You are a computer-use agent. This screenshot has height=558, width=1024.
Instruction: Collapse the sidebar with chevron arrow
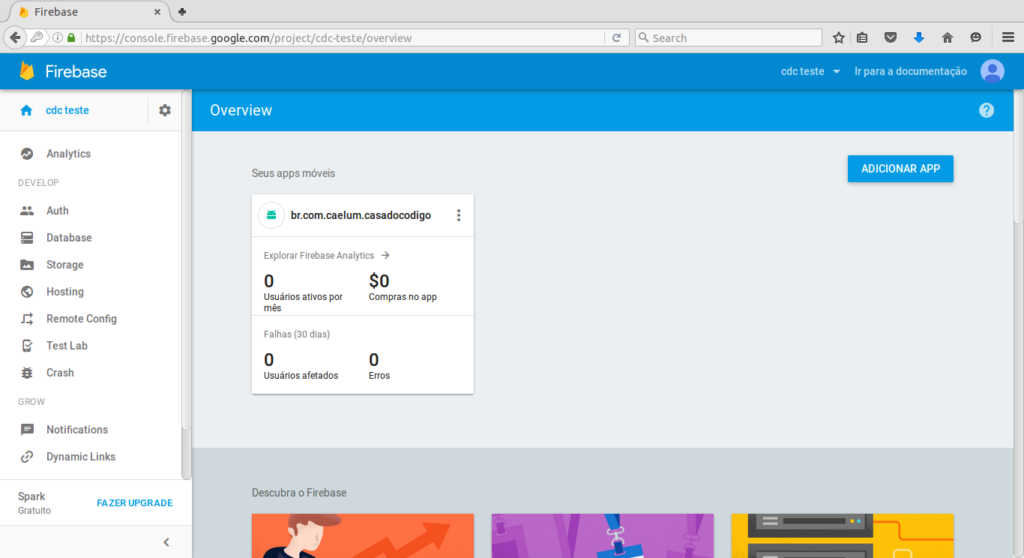[167, 542]
